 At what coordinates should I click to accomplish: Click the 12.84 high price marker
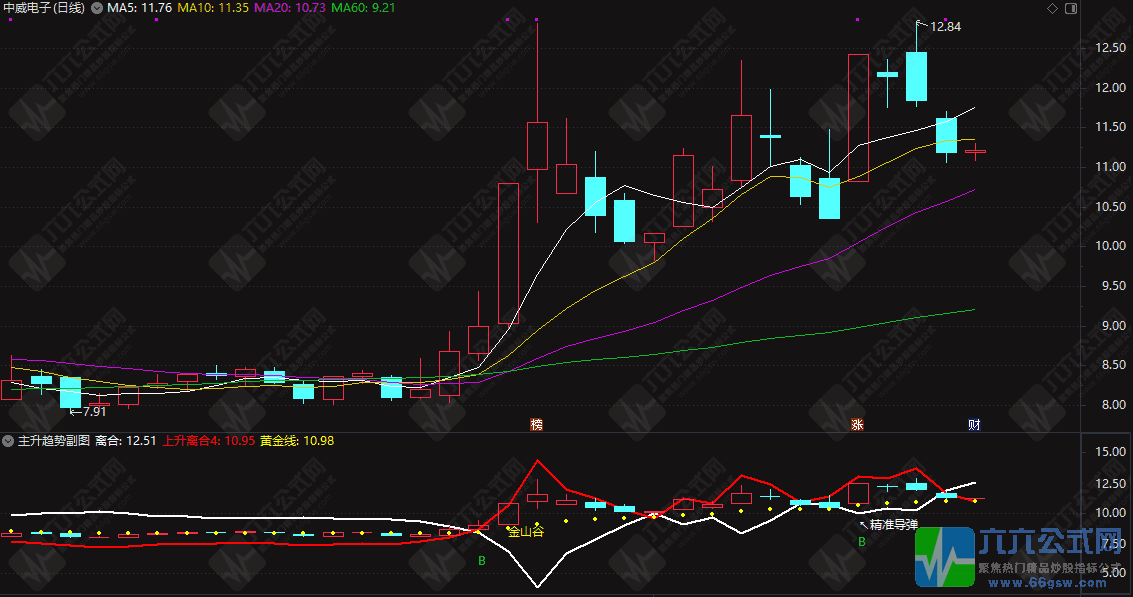(x=945, y=27)
